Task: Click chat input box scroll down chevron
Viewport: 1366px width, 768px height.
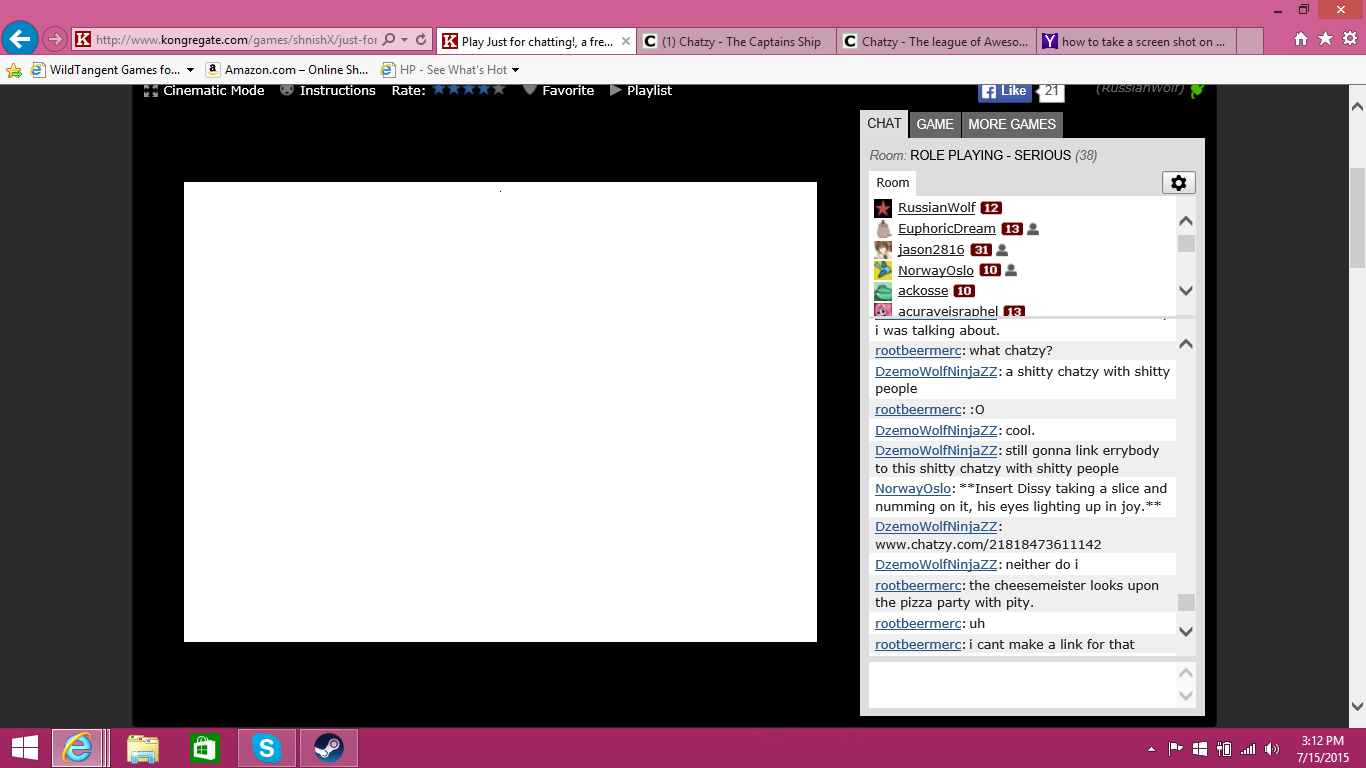Action: (1186, 695)
